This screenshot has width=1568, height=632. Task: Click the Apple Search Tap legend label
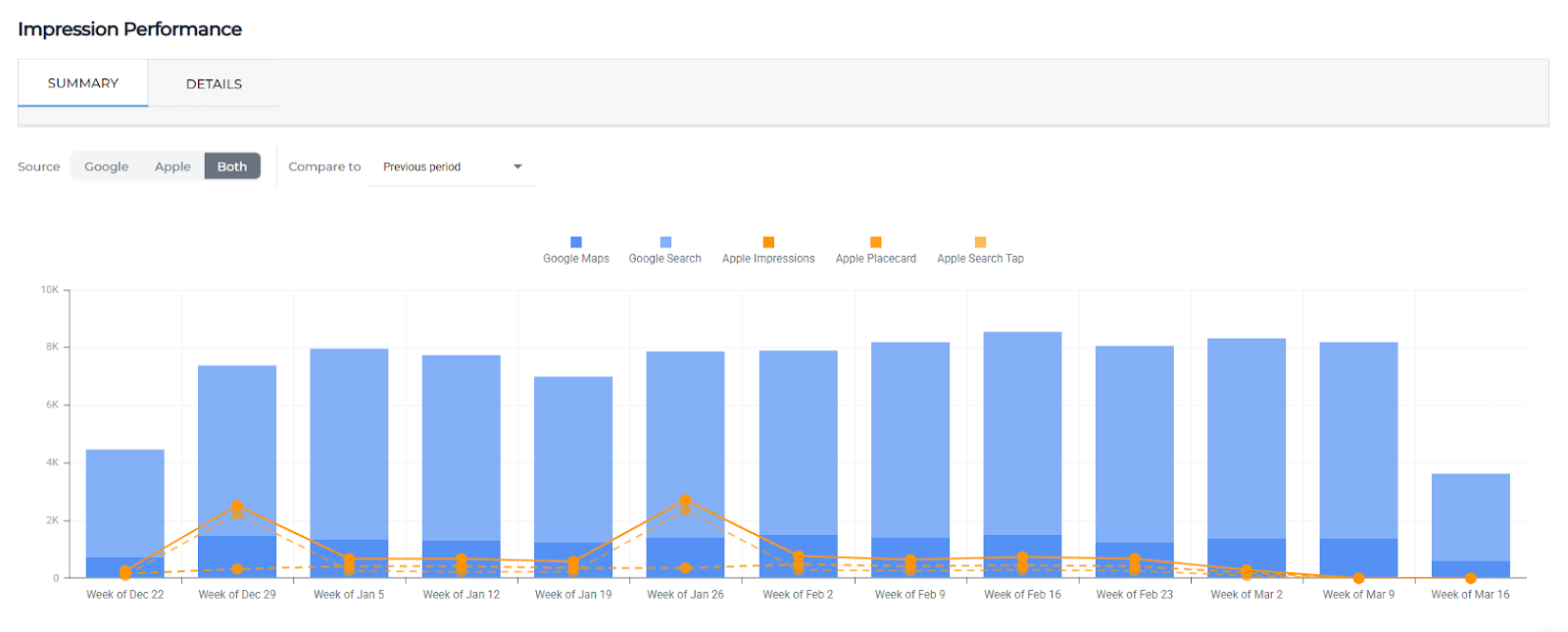980,259
